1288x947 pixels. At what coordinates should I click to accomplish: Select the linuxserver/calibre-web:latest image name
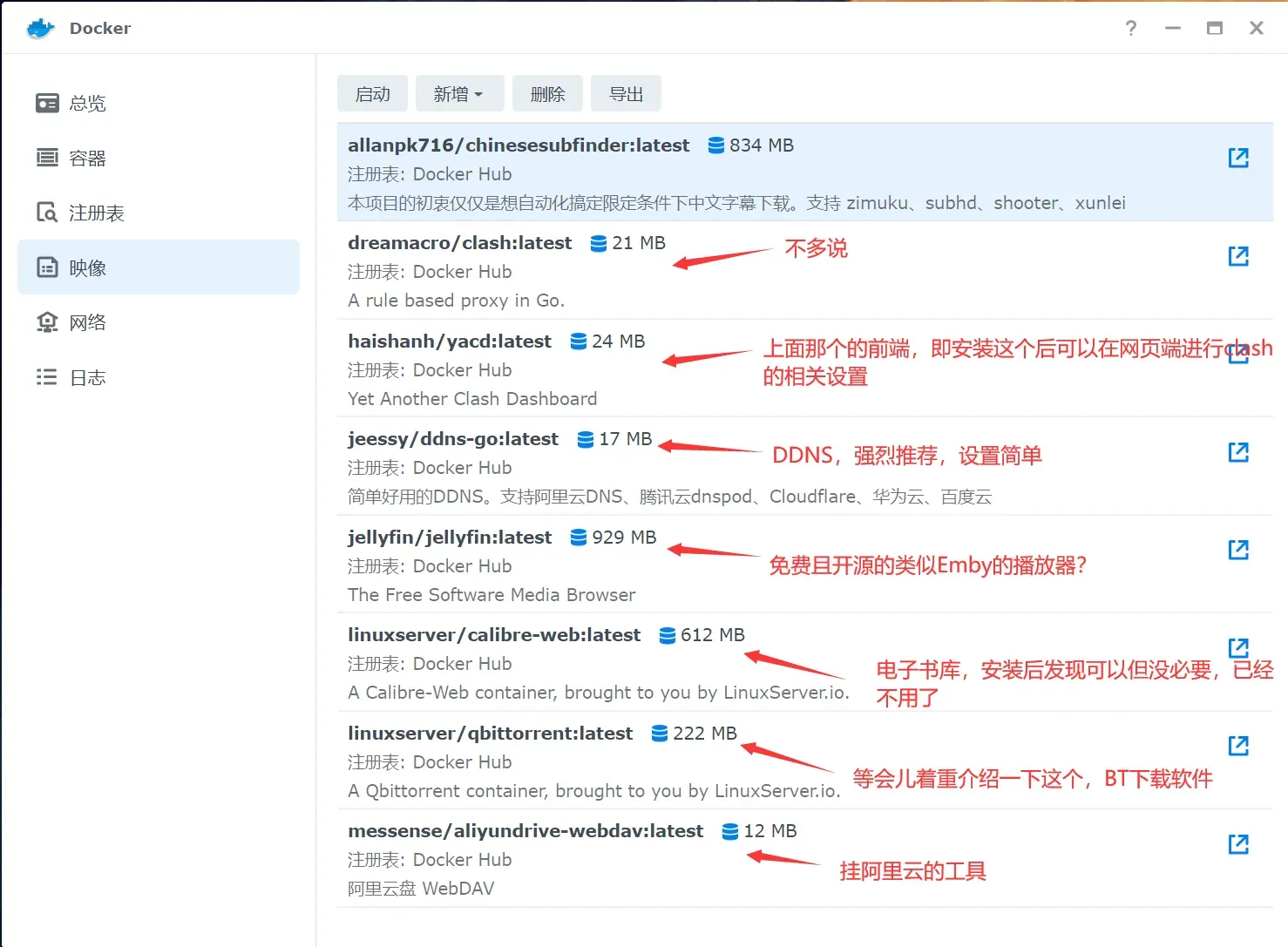click(494, 635)
